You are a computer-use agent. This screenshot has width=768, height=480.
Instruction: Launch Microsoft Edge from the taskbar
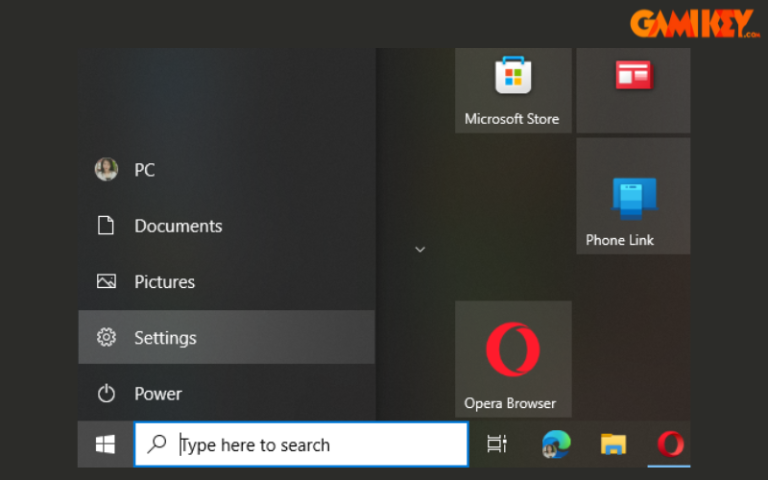(556, 444)
